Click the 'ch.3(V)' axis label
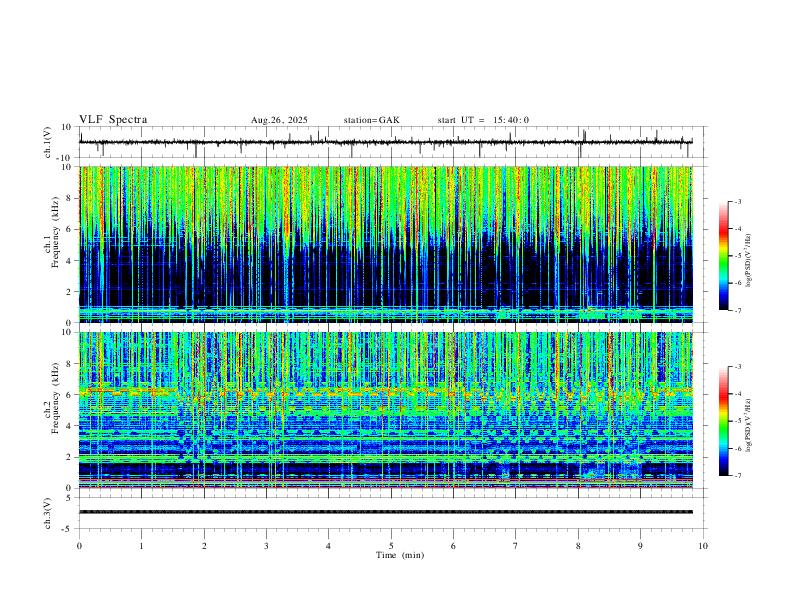Image resolution: width=792 pixels, height=612 pixels. click(48, 513)
